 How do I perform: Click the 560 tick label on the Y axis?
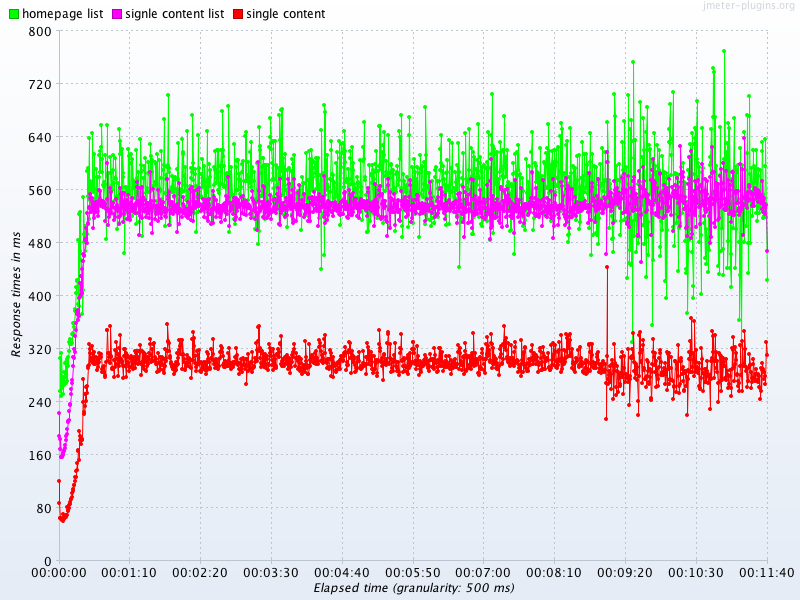[40, 191]
